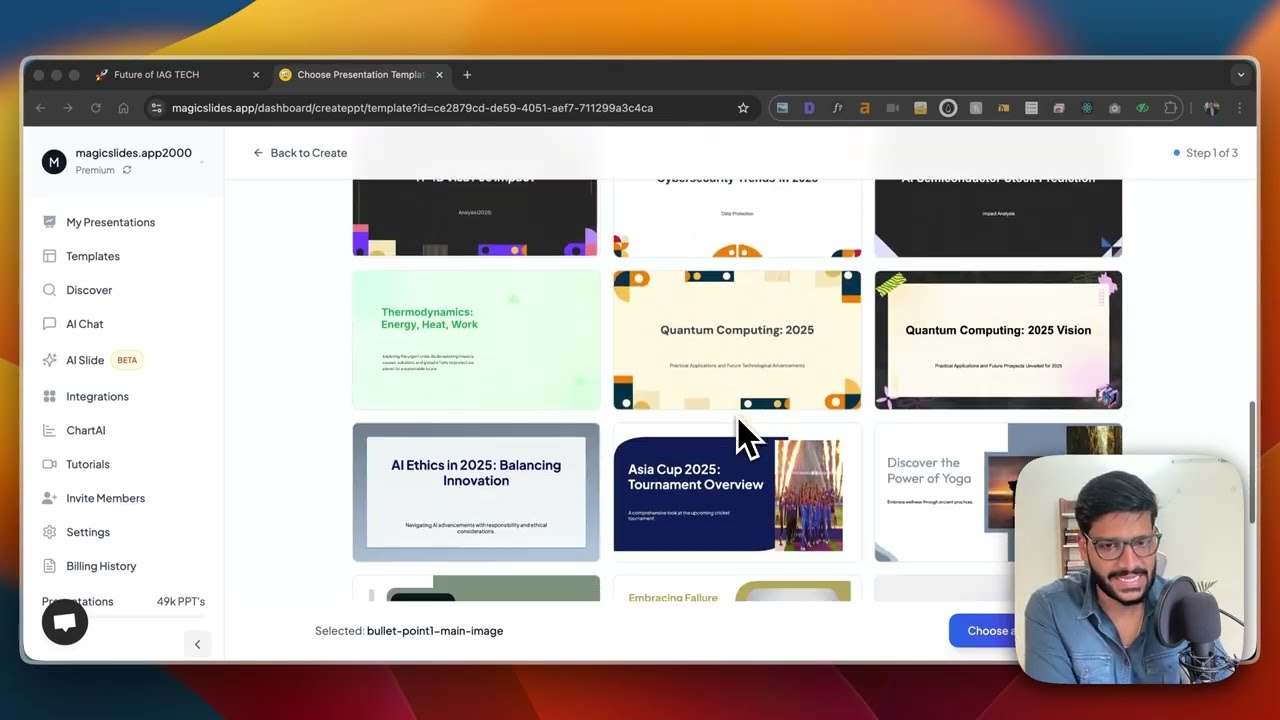Open My Presentations in sidebar
Screen dimensions: 1280x720
100,222
